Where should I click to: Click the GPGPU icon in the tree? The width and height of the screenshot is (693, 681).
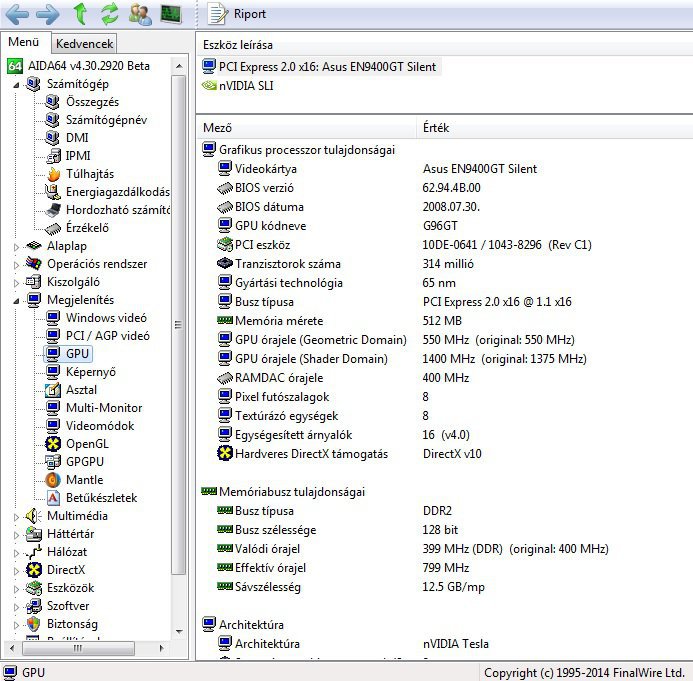coord(53,462)
